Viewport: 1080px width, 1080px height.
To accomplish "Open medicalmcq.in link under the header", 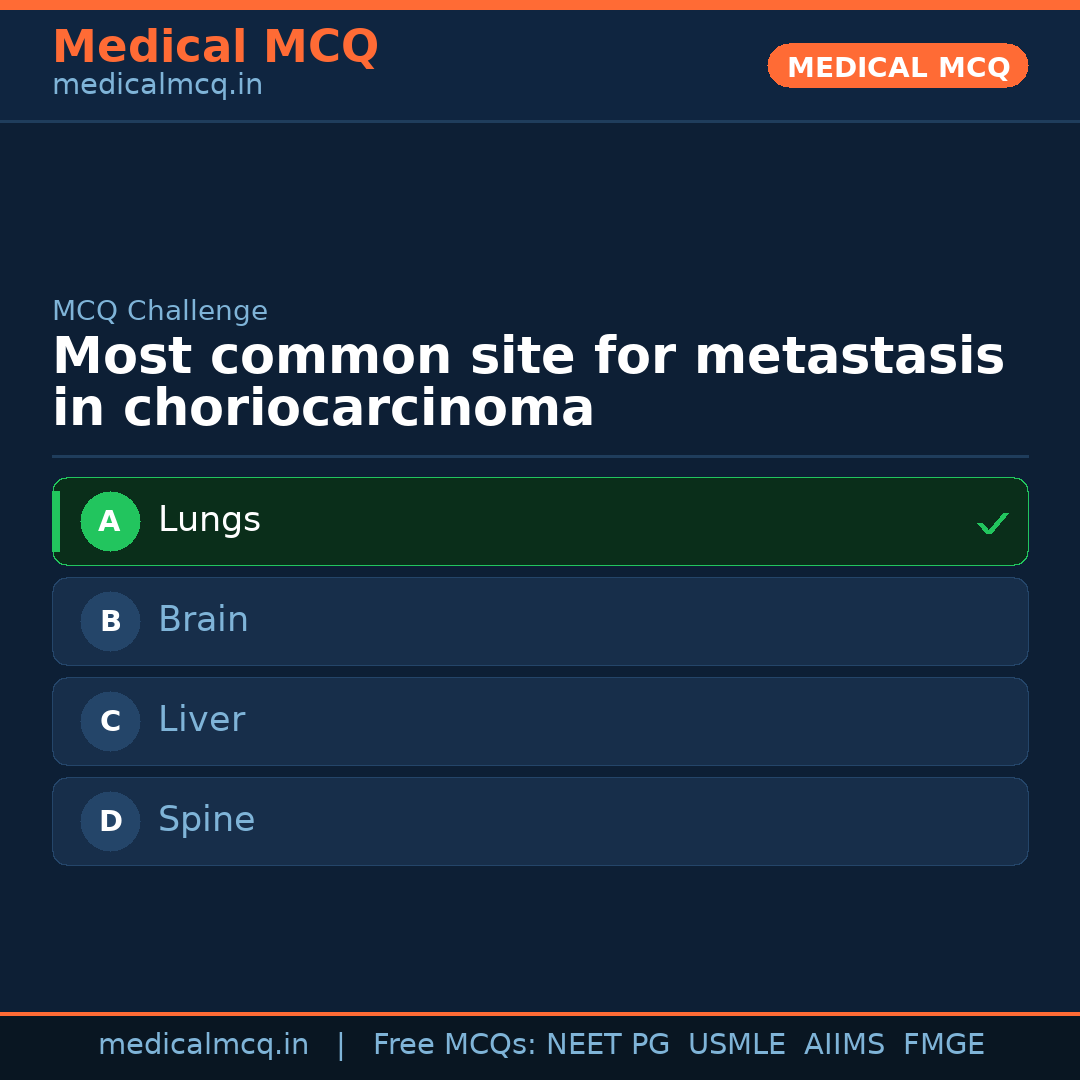I will (x=157, y=86).
